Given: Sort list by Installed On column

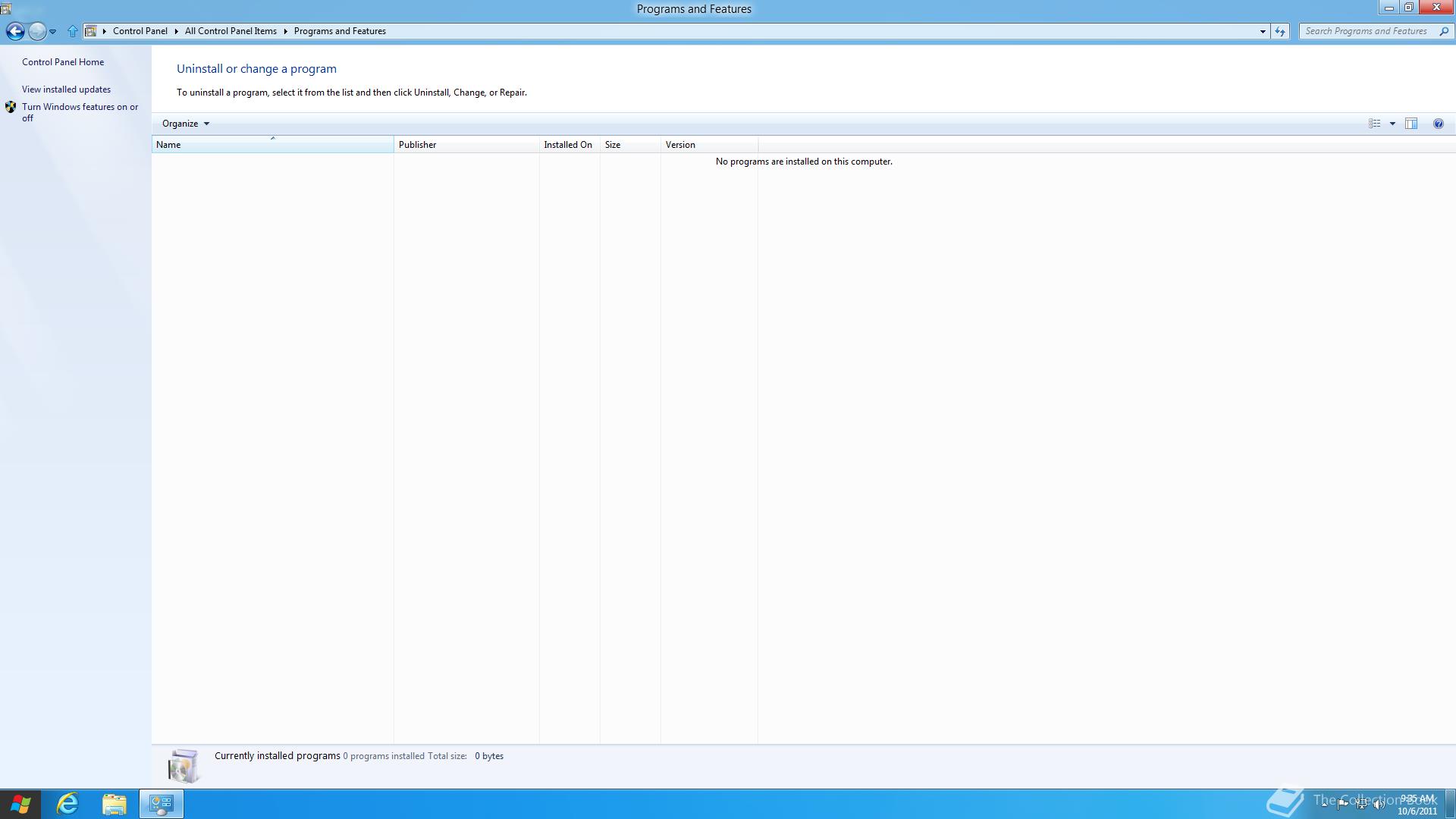Looking at the screenshot, I should pos(568,145).
